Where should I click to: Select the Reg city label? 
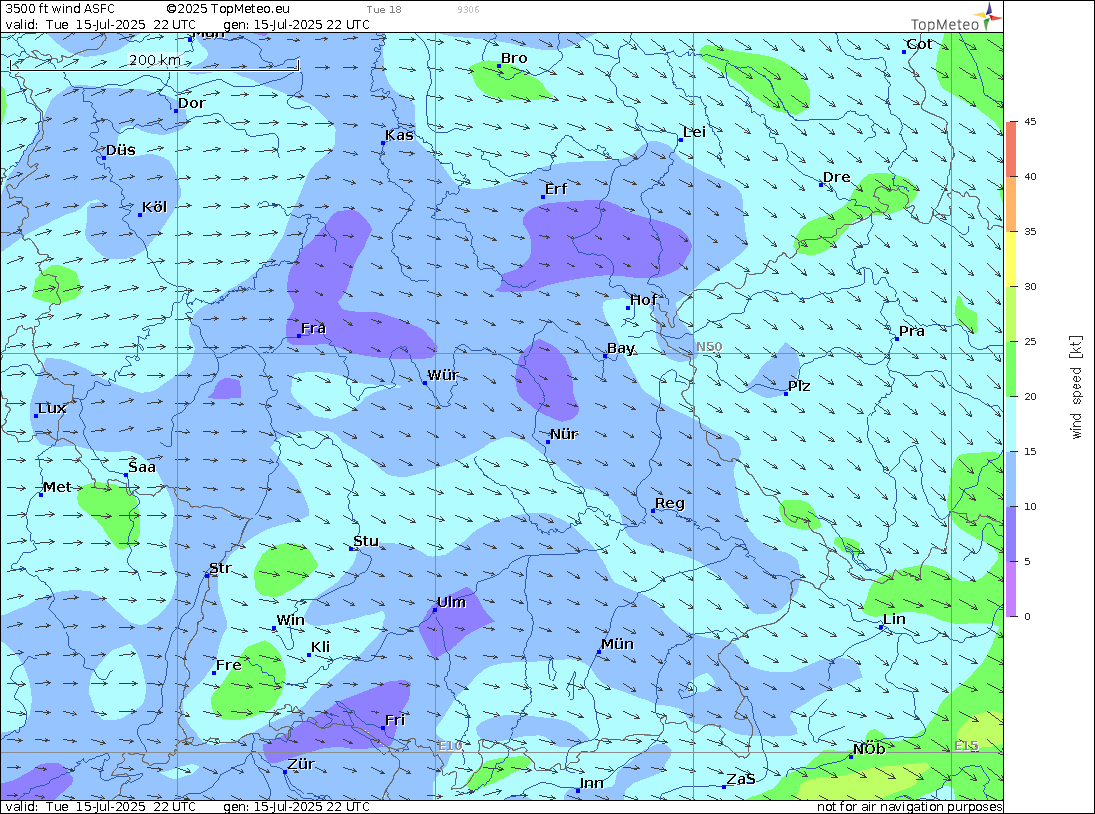670,503
